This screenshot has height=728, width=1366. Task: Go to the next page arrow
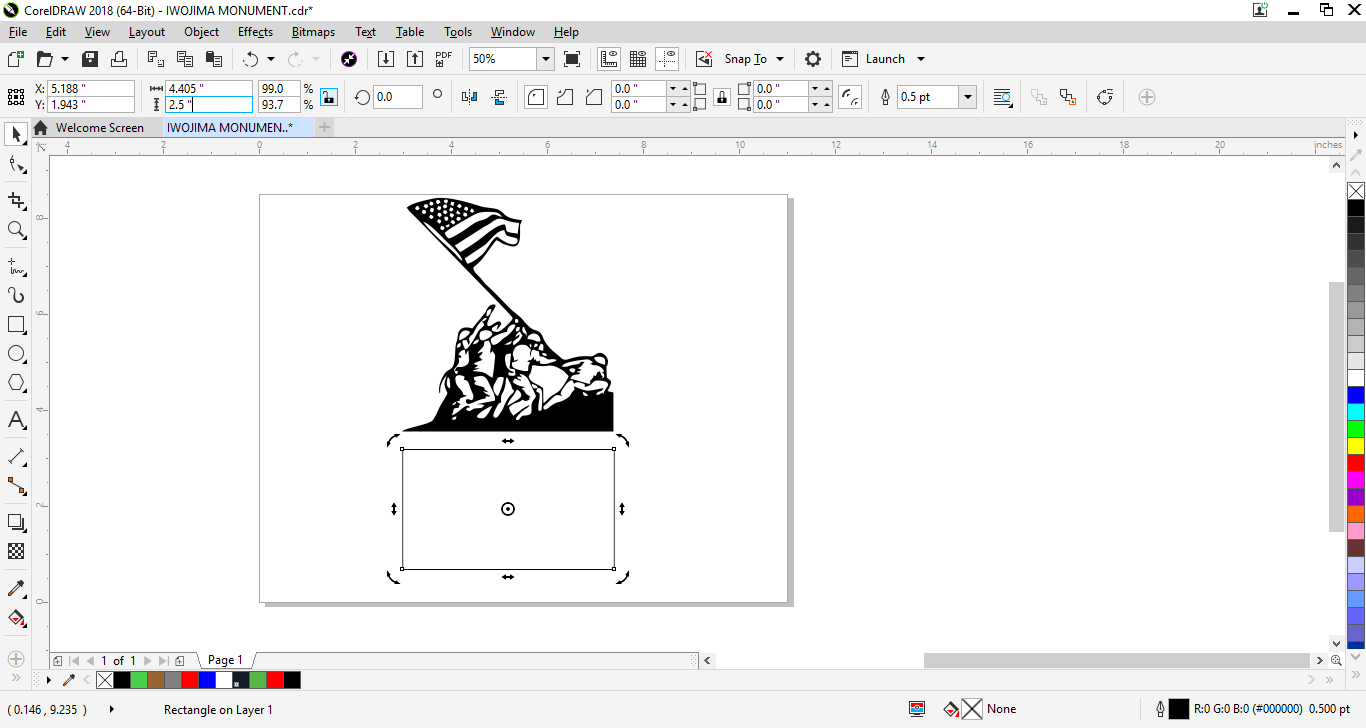[x=148, y=660]
